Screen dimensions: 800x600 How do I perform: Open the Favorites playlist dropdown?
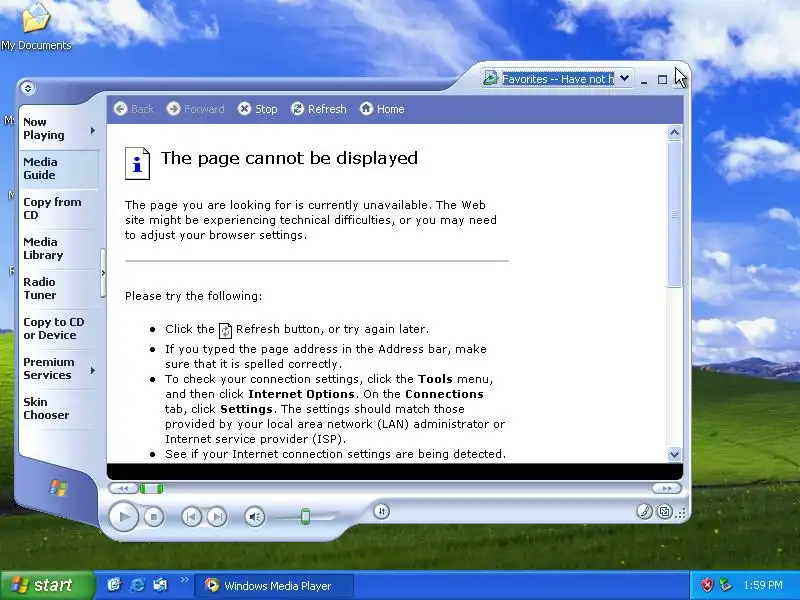click(x=624, y=79)
